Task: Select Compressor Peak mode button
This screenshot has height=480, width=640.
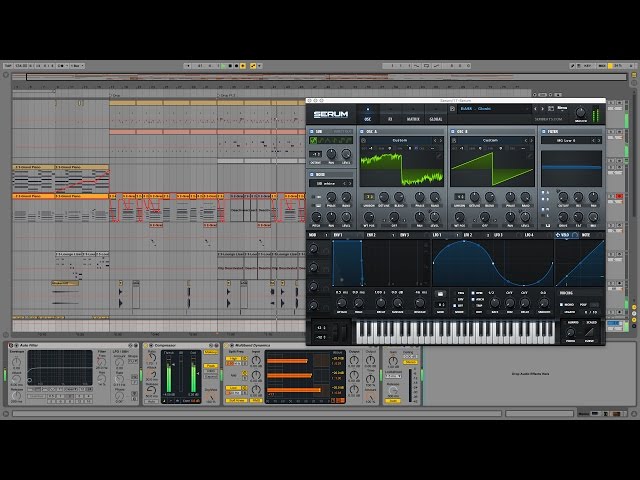Action: (x=211, y=366)
